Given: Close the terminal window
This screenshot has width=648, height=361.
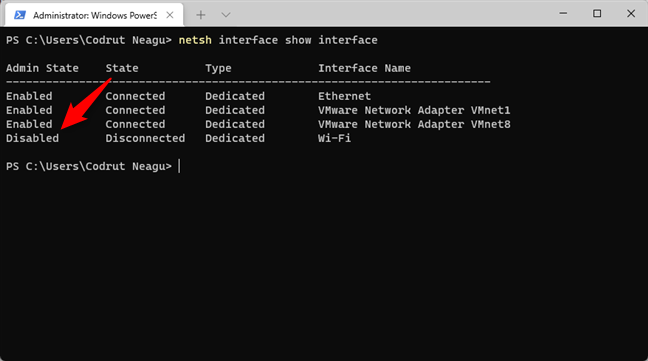Looking at the screenshot, I should (x=631, y=14).
